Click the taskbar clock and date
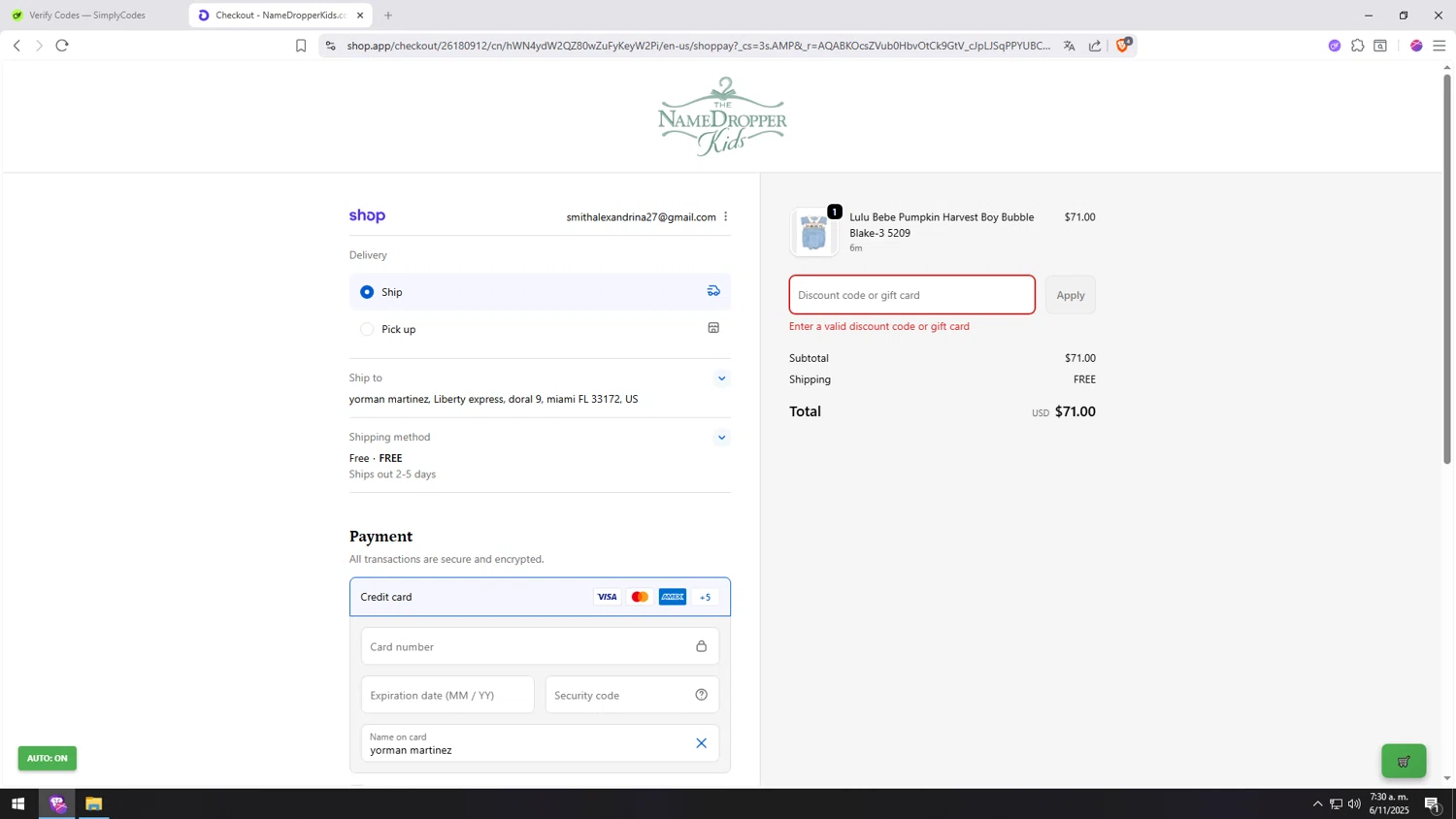The width and height of the screenshot is (1456, 819). [1389, 804]
